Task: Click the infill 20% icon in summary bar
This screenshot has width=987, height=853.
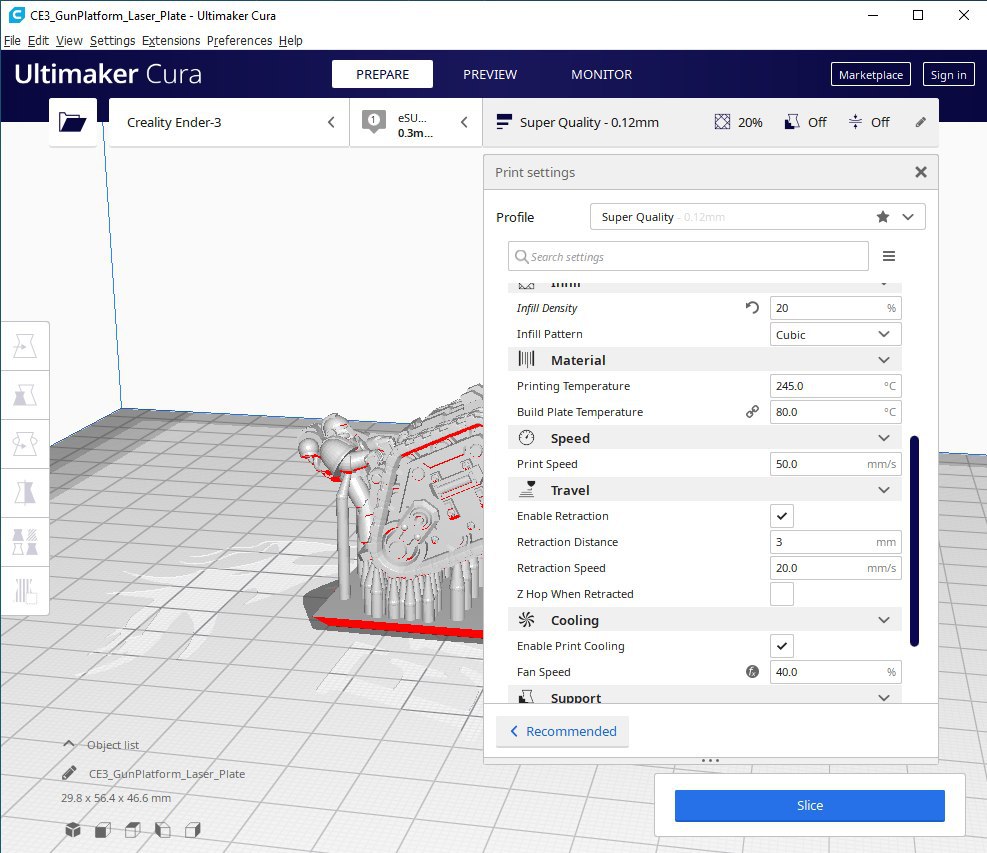Action: tap(722, 122)
